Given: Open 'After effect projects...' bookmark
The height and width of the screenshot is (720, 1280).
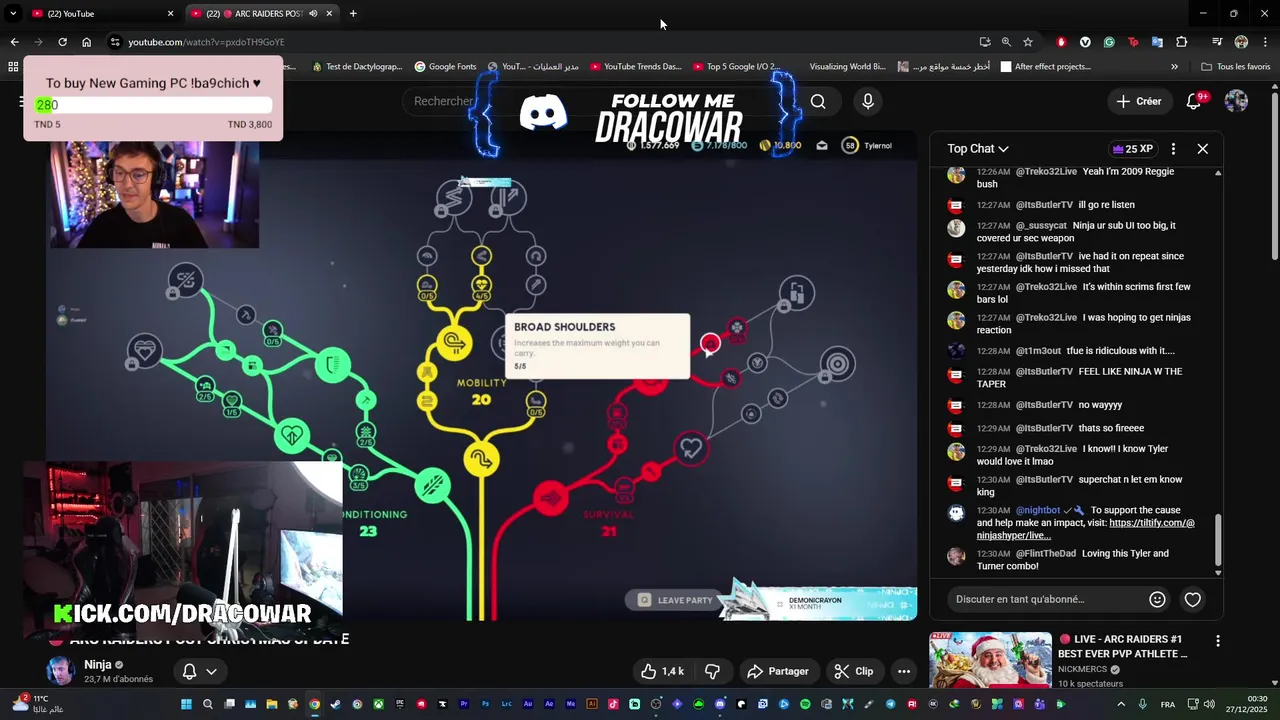Looking at the screenshot, I should [x=1045, y=67].
